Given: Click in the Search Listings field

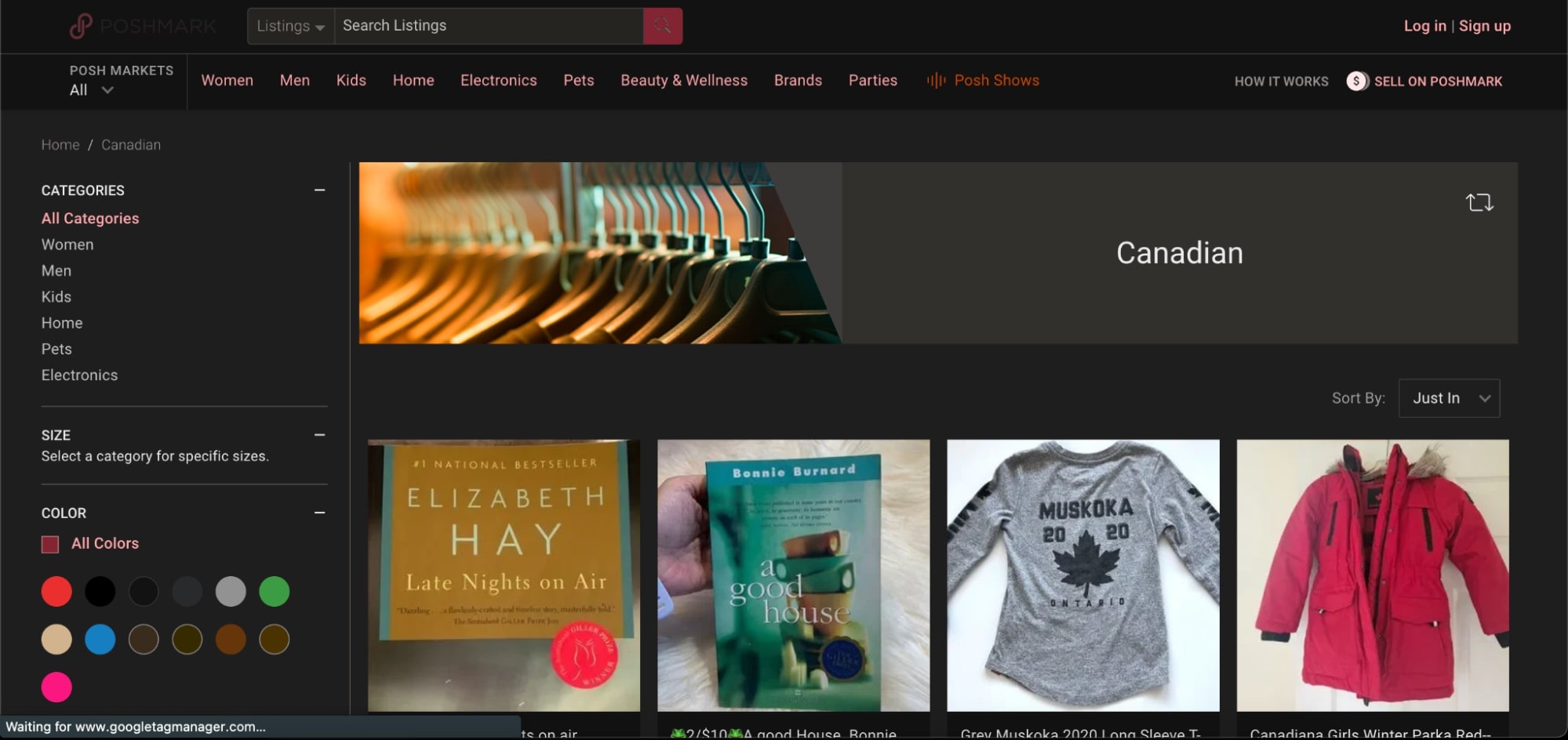Looking at the screenshot, I should [x=489, y=26].
